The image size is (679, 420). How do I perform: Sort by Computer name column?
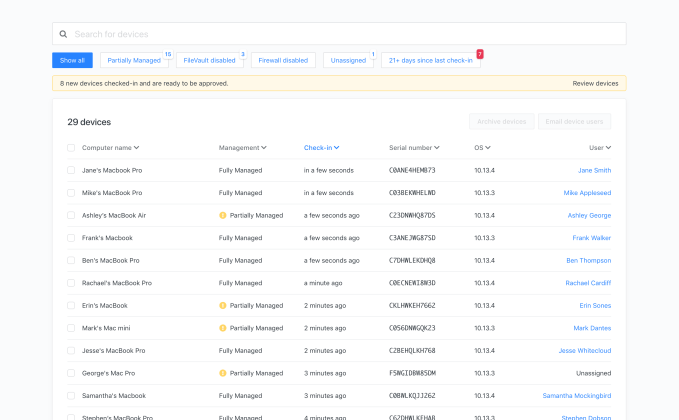point(110,148)
